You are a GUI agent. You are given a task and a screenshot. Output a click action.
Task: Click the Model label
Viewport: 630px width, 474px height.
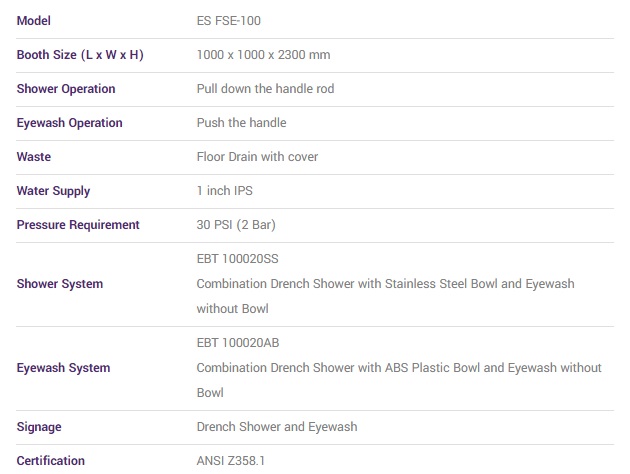pyautogui.click(x=34, y=20)
